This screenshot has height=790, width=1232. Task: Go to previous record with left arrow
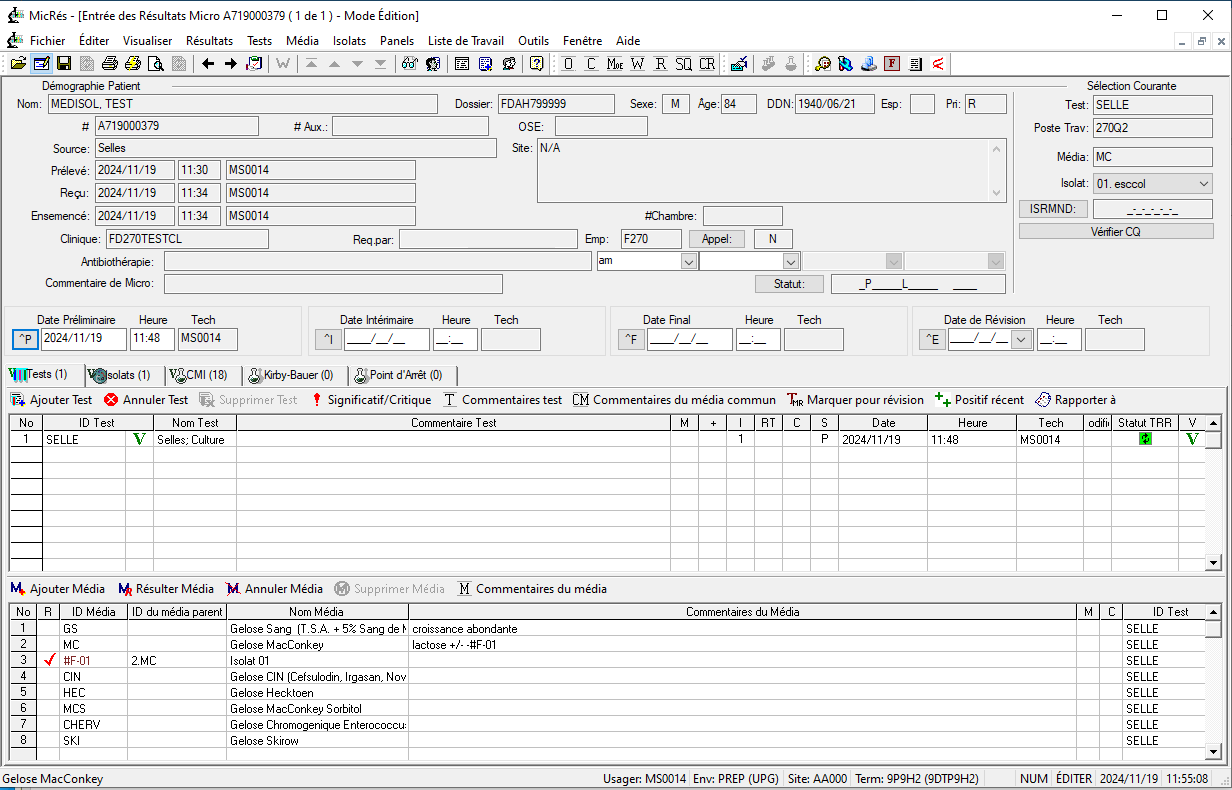click(x=208, y=64)
